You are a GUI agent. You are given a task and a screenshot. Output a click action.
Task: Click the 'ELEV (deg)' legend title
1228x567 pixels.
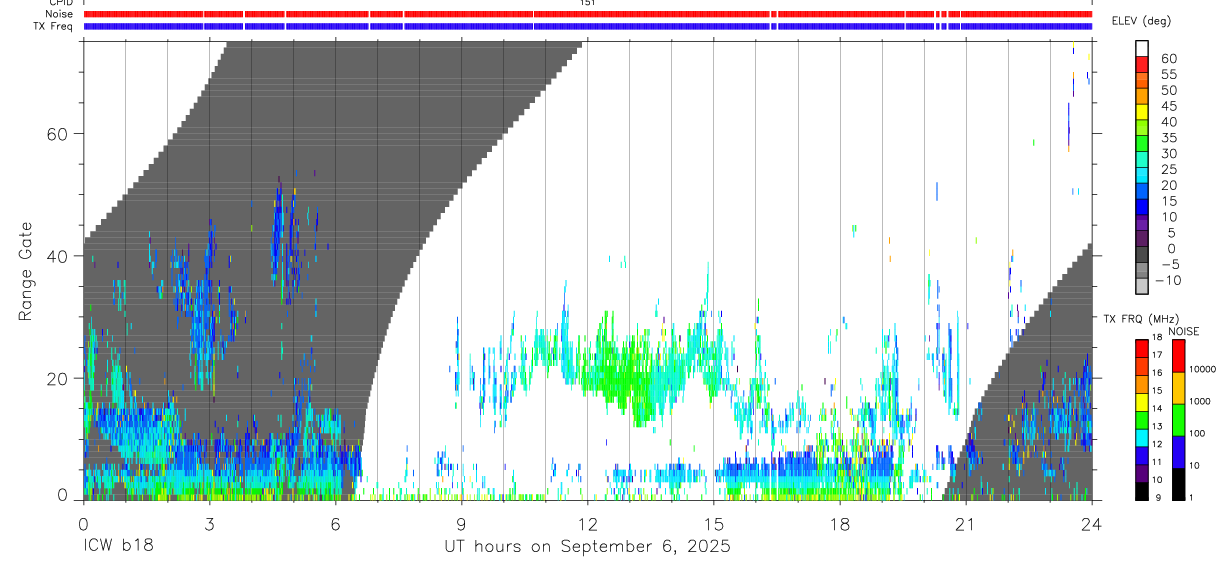(1141, 21)
